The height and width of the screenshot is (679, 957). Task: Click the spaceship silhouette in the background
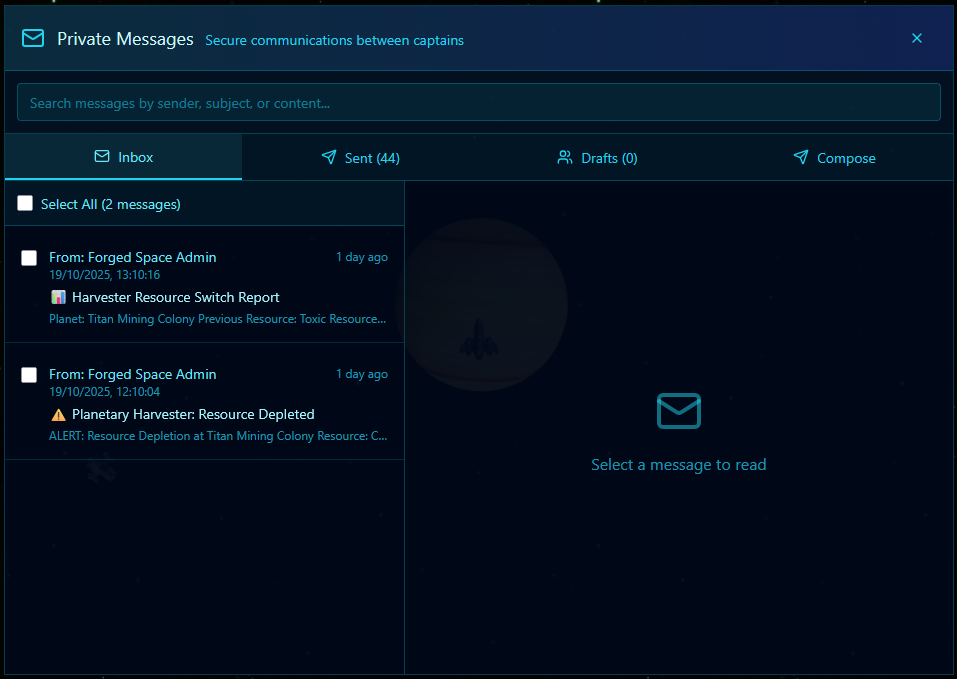pos(479,340)
